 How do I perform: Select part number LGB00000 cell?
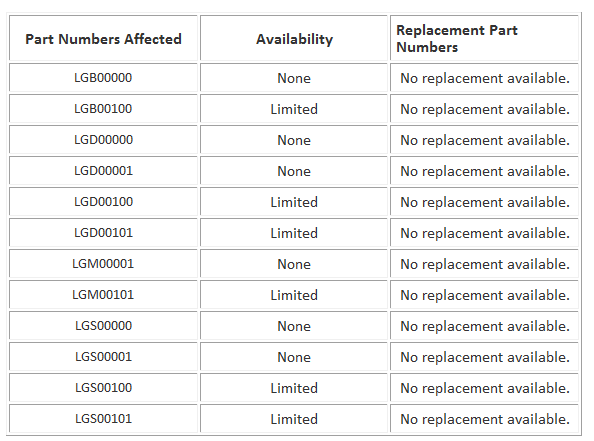point(103,78)
